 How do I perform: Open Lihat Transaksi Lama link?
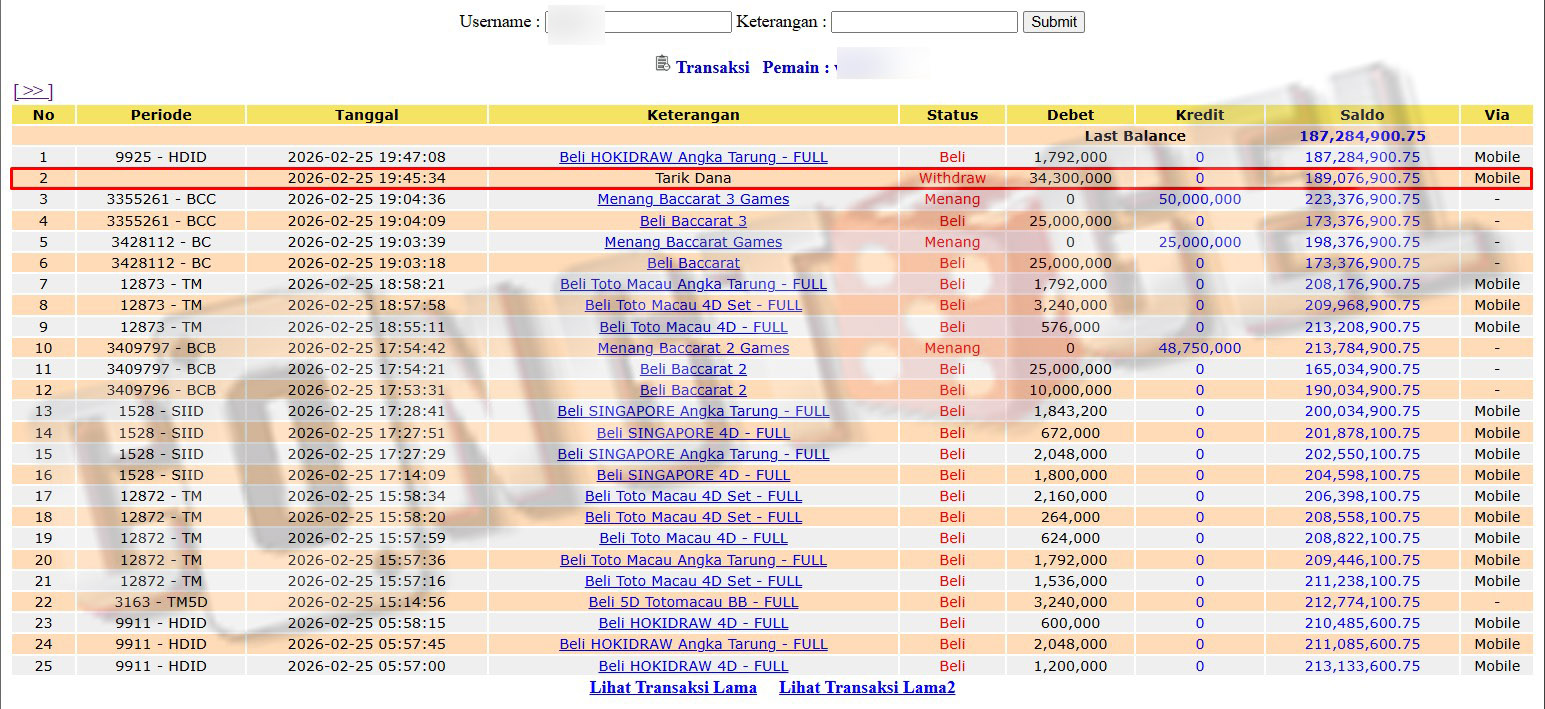(x=673, y=688)
